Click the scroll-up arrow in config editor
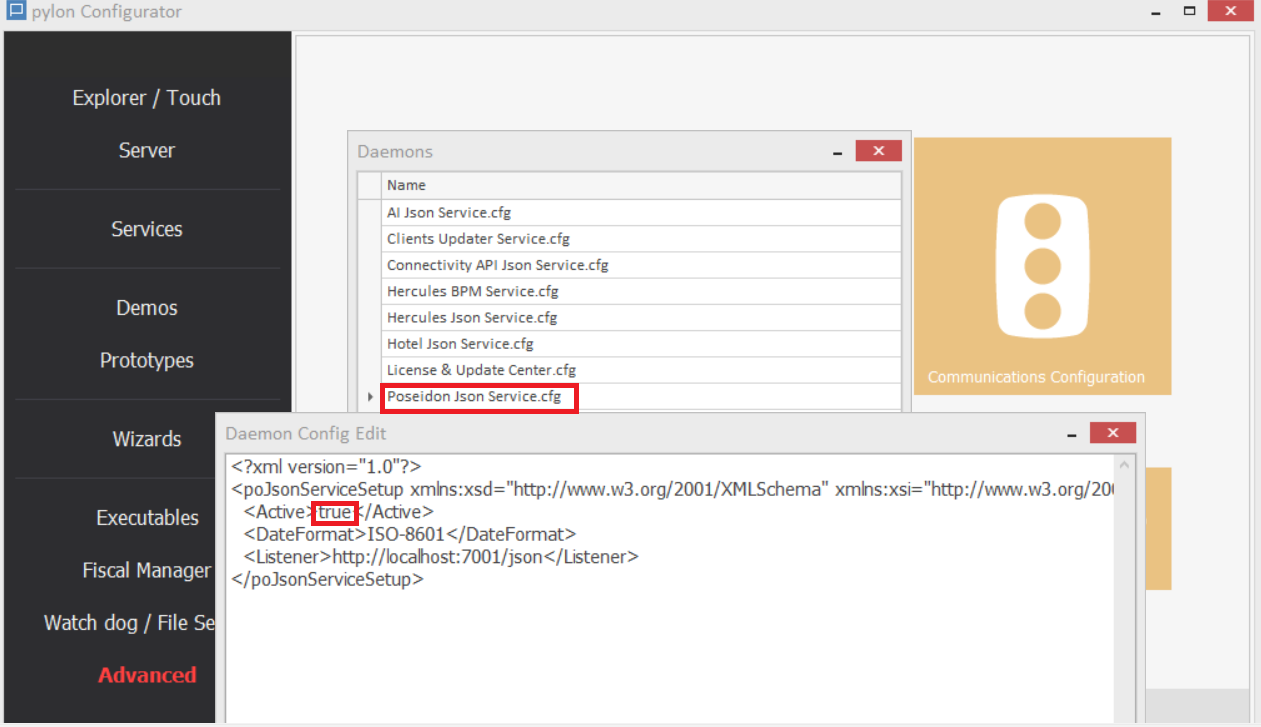The width and height of the screenshot is (1261, 727). point(1125,466)
